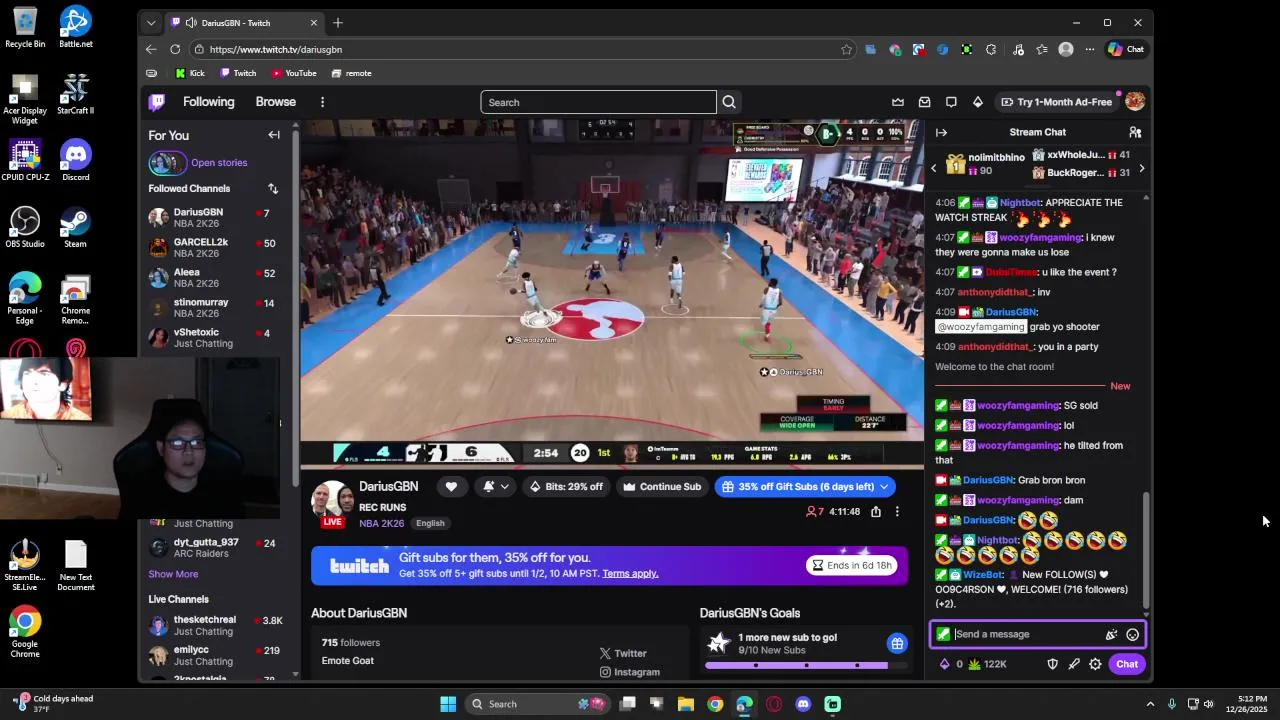Open GARCELL2k followed channel
The image size is (1280, 720).
pos(219,247)
